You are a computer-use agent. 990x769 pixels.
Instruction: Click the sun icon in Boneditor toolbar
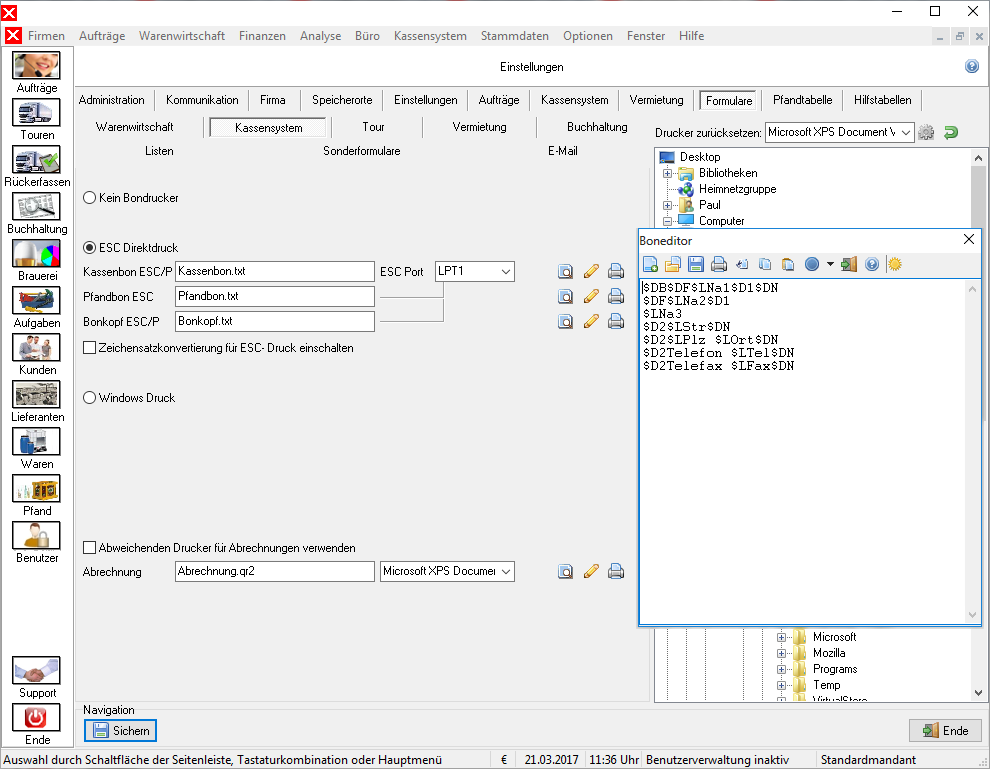coord(895,265)
